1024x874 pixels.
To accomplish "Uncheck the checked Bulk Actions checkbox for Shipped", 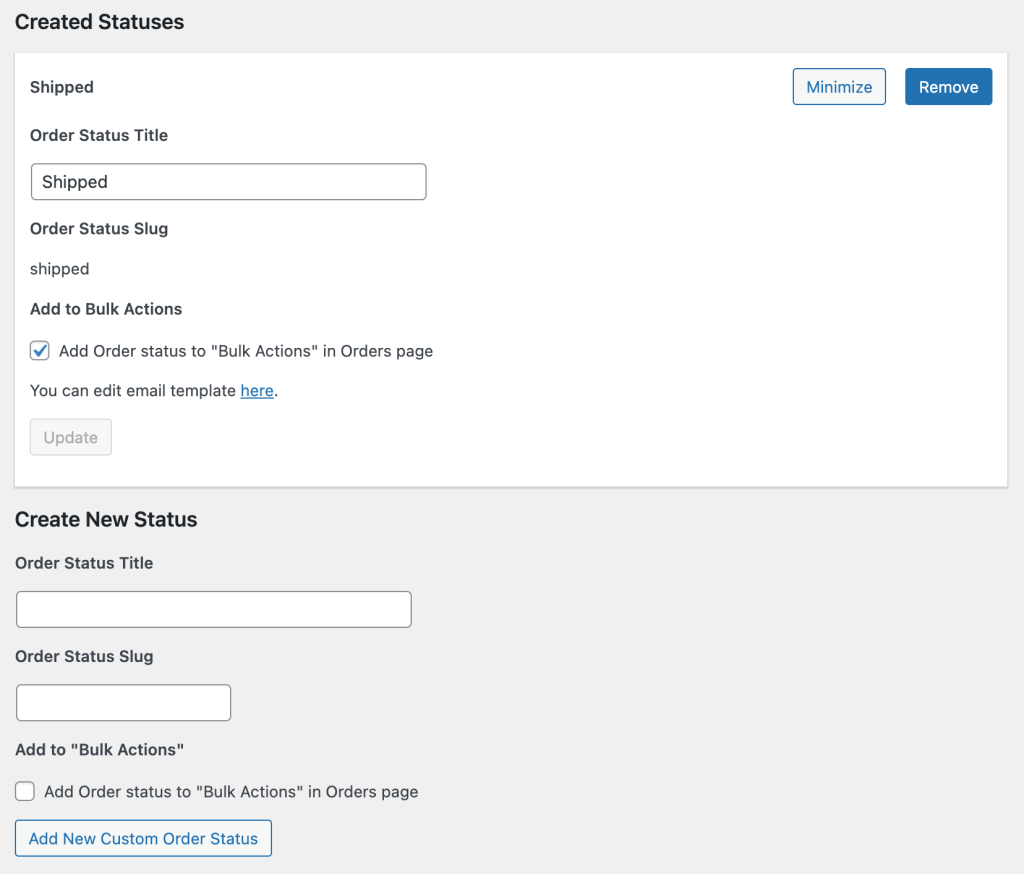I will 40,351.
